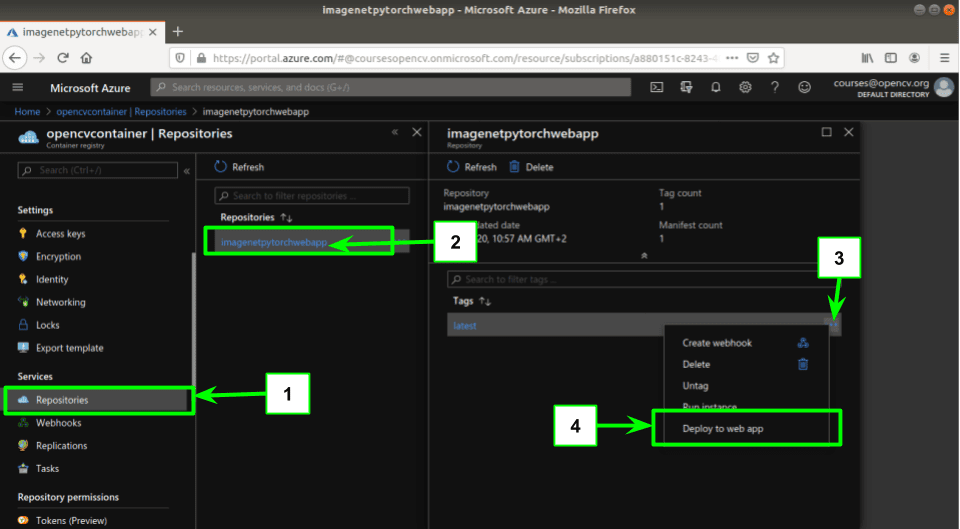Sort Repositories column using arrows
Screen dimensions: 960x529
point(287,217)
